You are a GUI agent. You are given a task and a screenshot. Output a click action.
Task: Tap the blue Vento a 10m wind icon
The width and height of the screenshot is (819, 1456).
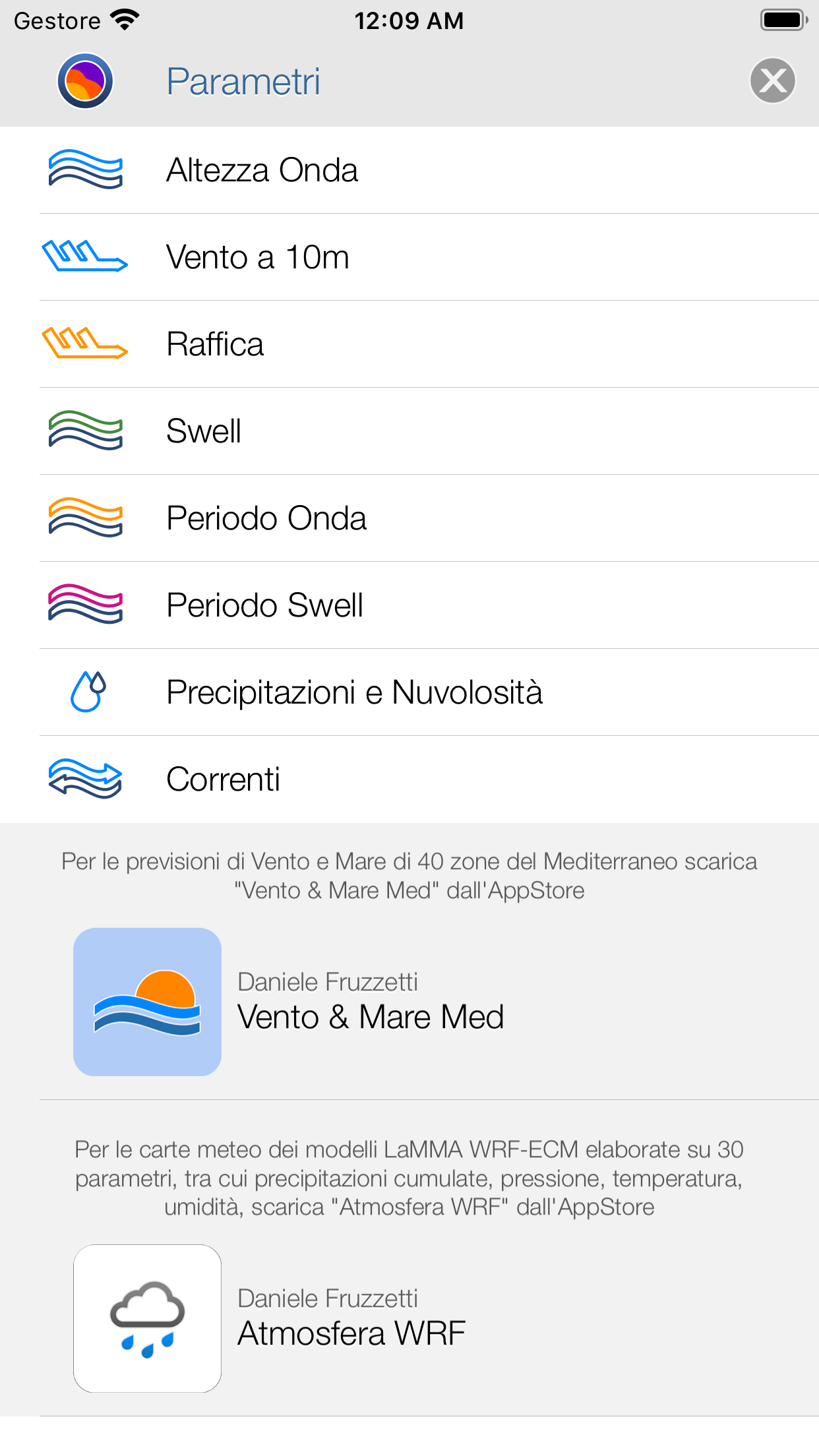pyautogui.click(x=85, y=257)
